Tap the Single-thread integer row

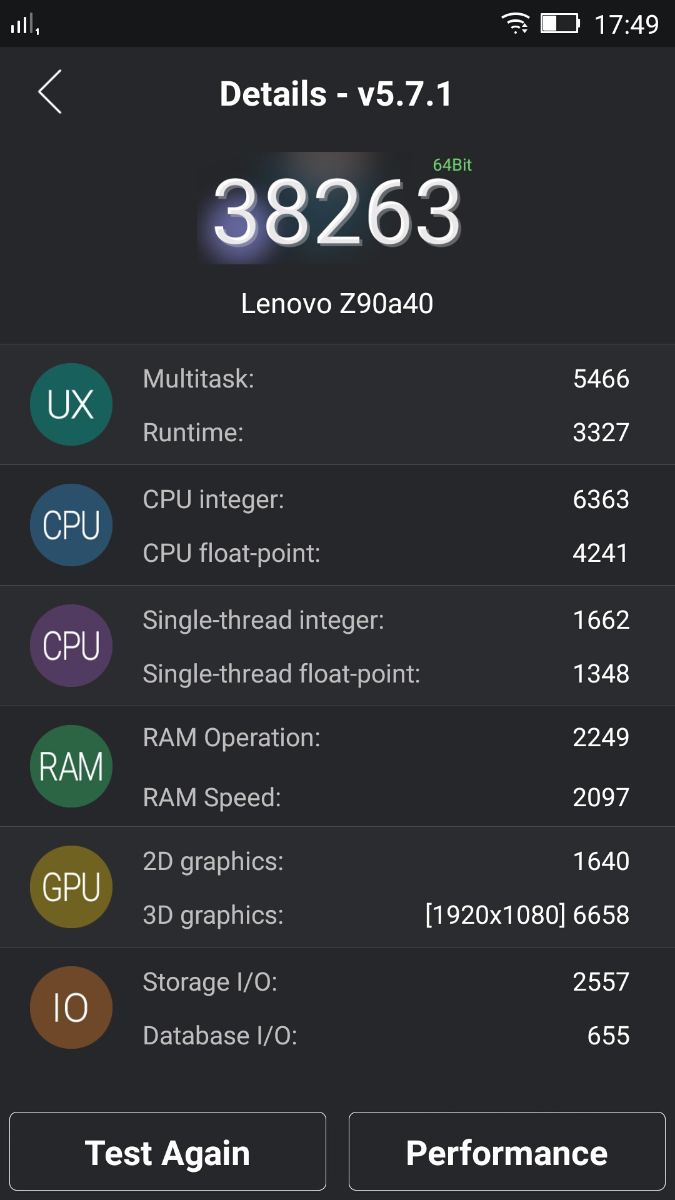(x=385, y=620)
